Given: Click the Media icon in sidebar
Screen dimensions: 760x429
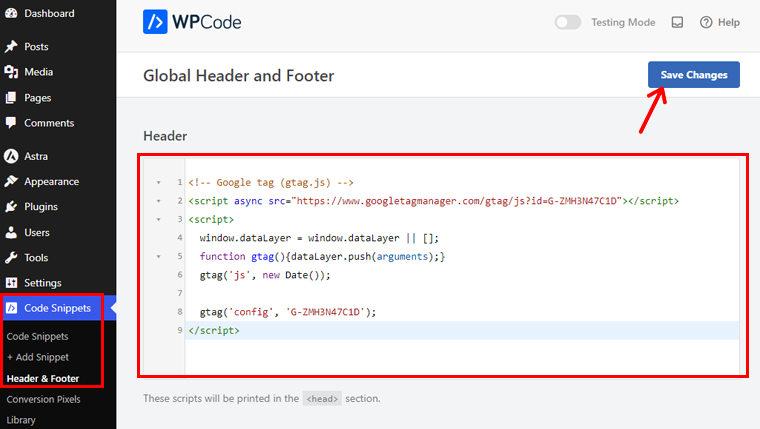Looking at the screenshot, I should [x=11, y=72].
